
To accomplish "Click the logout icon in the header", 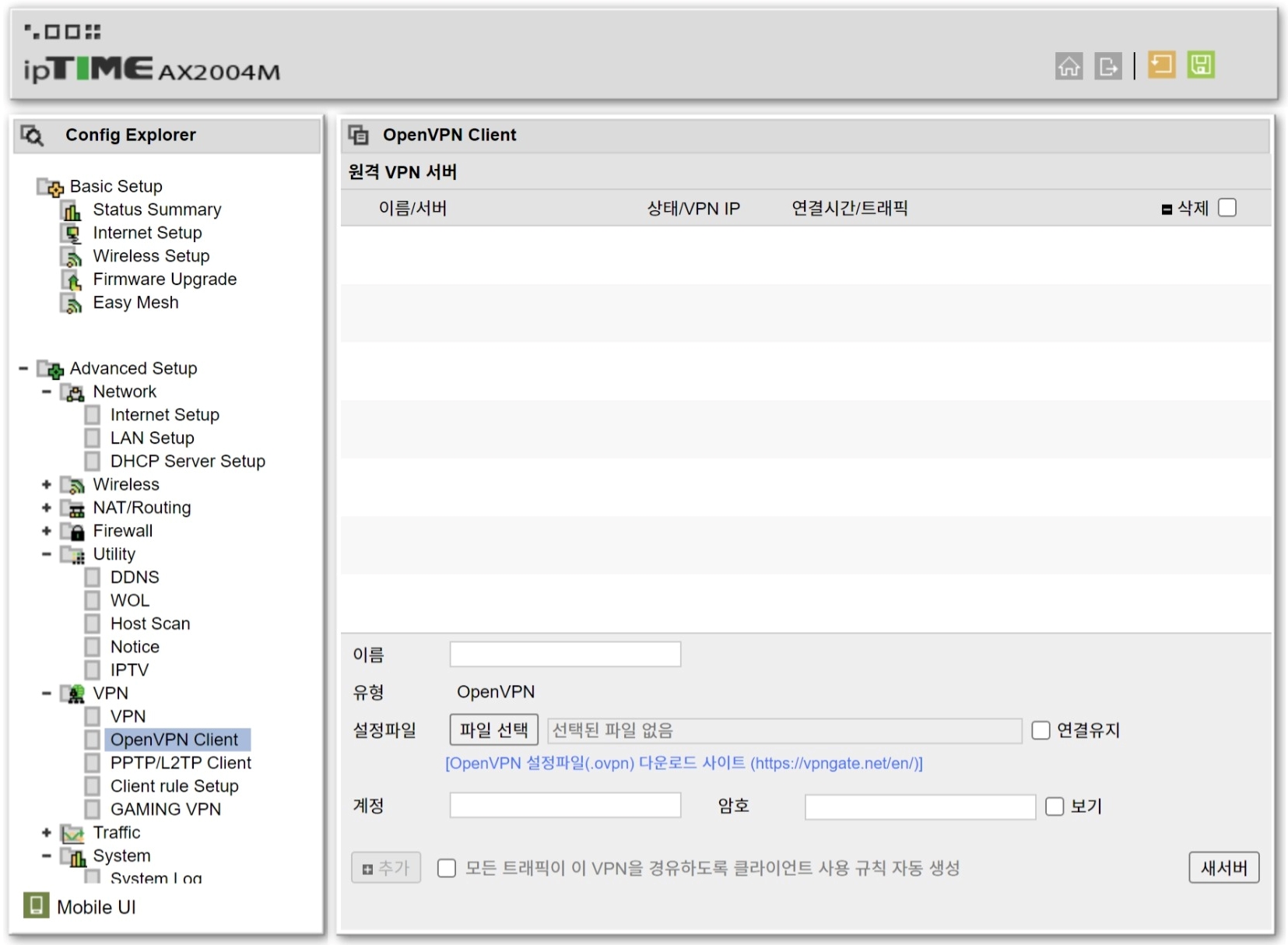I will 1107,66.
